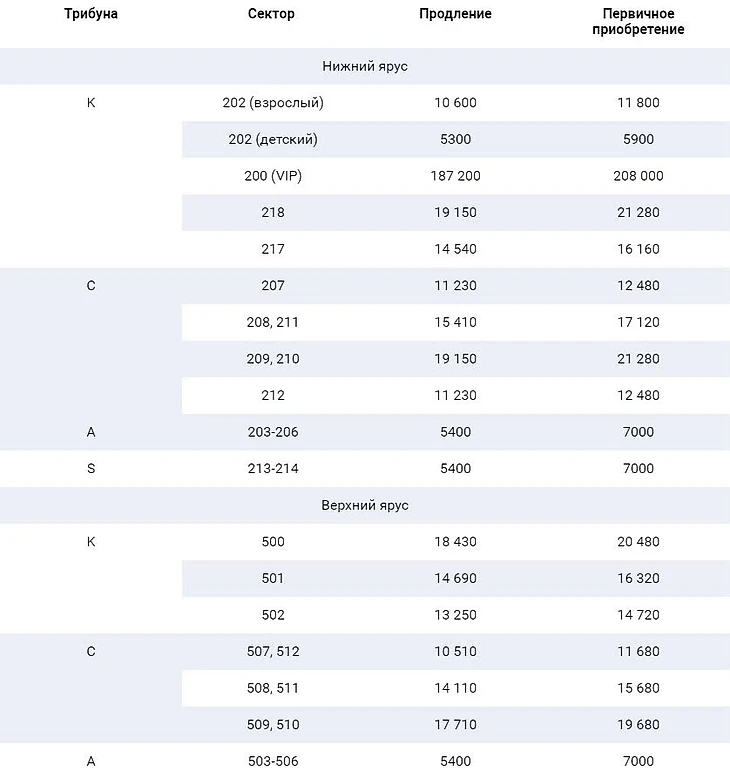The width and height of the screenshot is (730, 779).
Task: Select the 202 (взрослый) sector cell
Action: coord(273,102)
